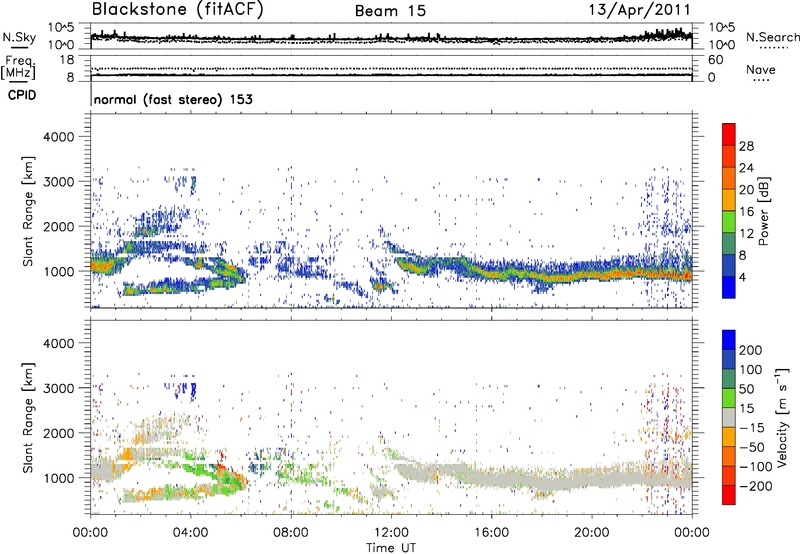Click the "Freq. [MHz]" label
800x554 pixels.
point(18,68)
